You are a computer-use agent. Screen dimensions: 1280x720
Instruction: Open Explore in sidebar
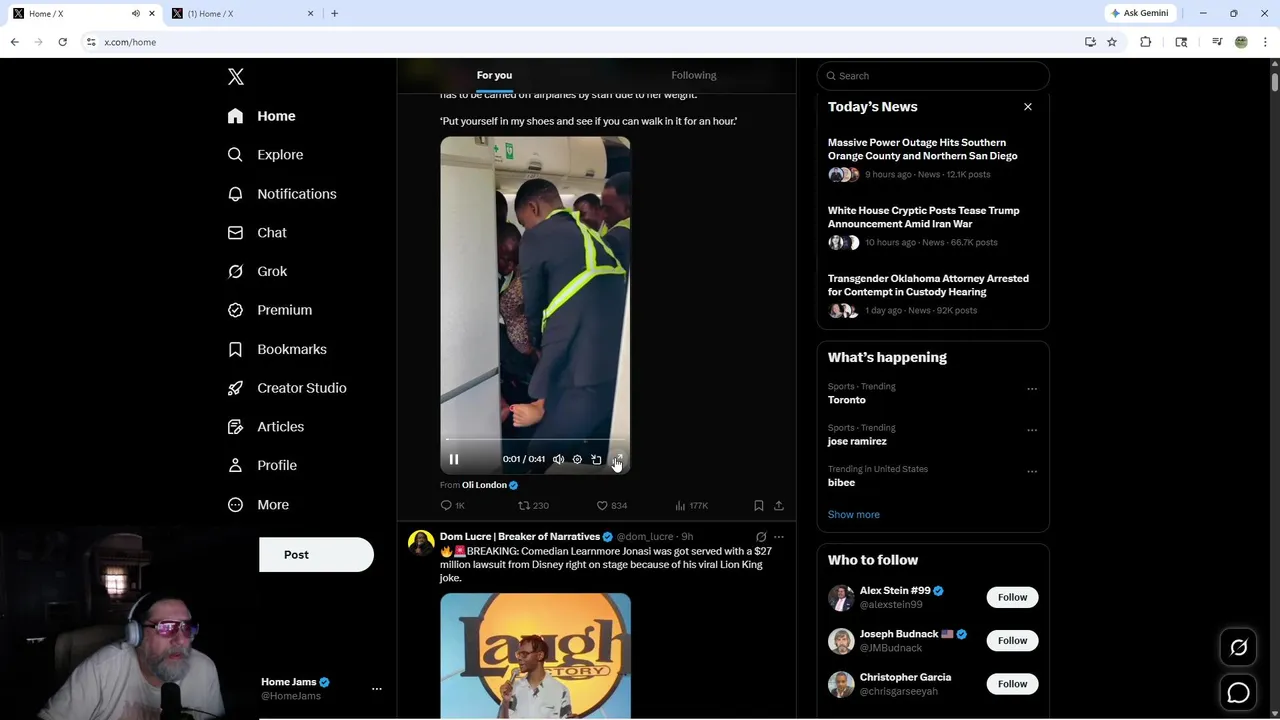tap(265, 155)
